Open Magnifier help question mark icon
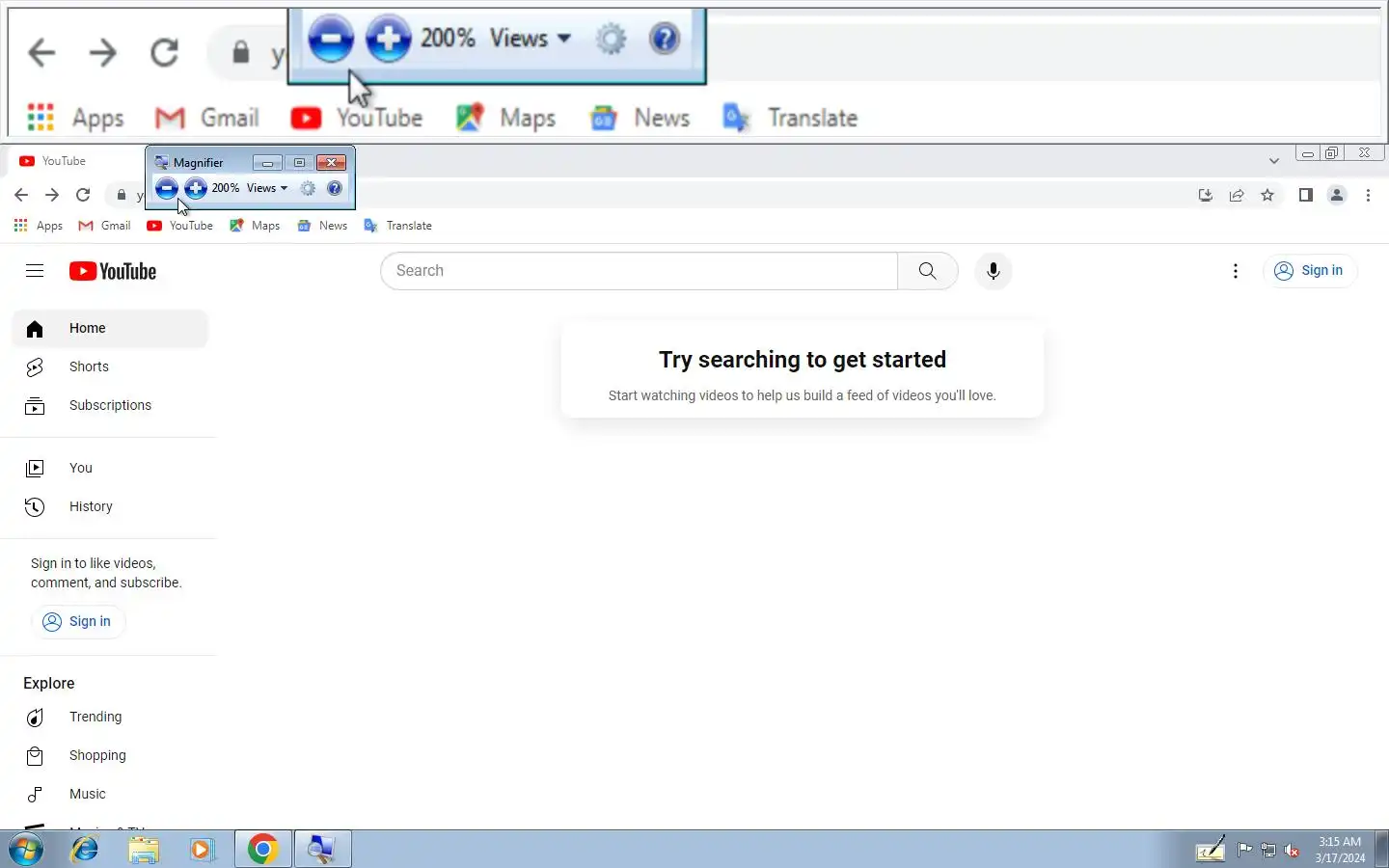Image resolution: width=1389 pixels, height=868 pixels. click(x=335, y=188)
